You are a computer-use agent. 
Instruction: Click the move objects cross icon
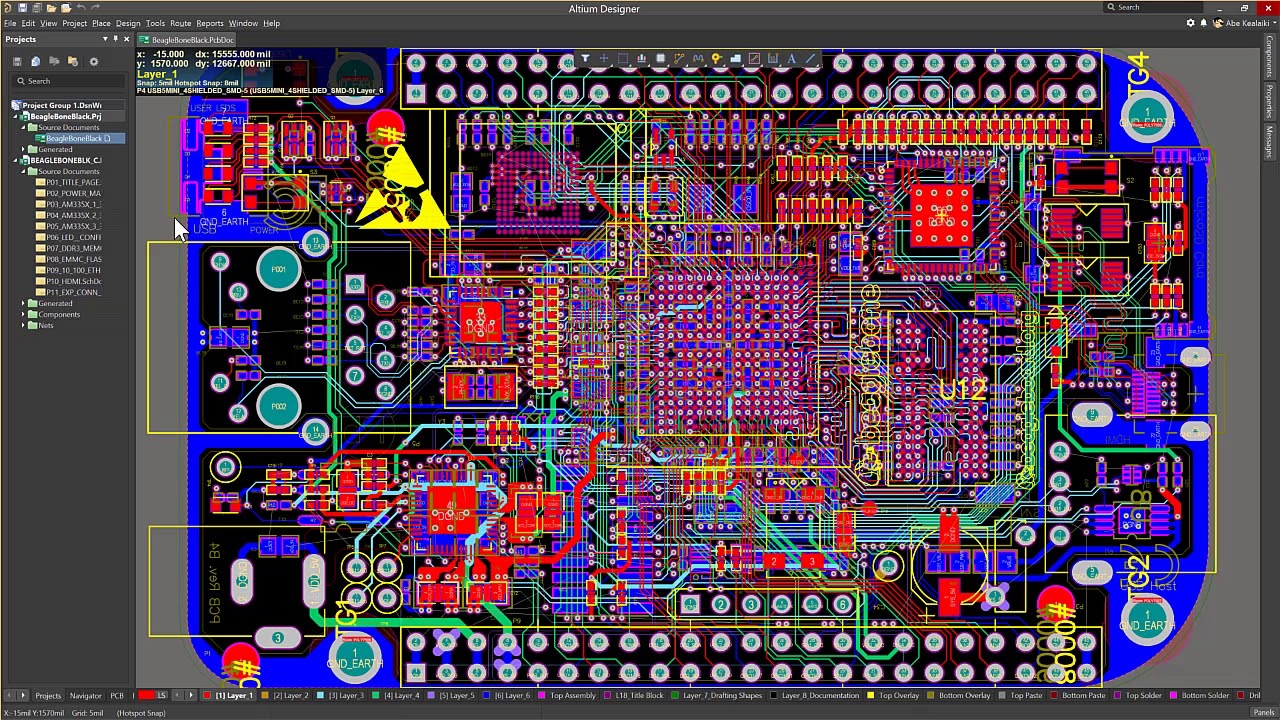tap(604, 59)
